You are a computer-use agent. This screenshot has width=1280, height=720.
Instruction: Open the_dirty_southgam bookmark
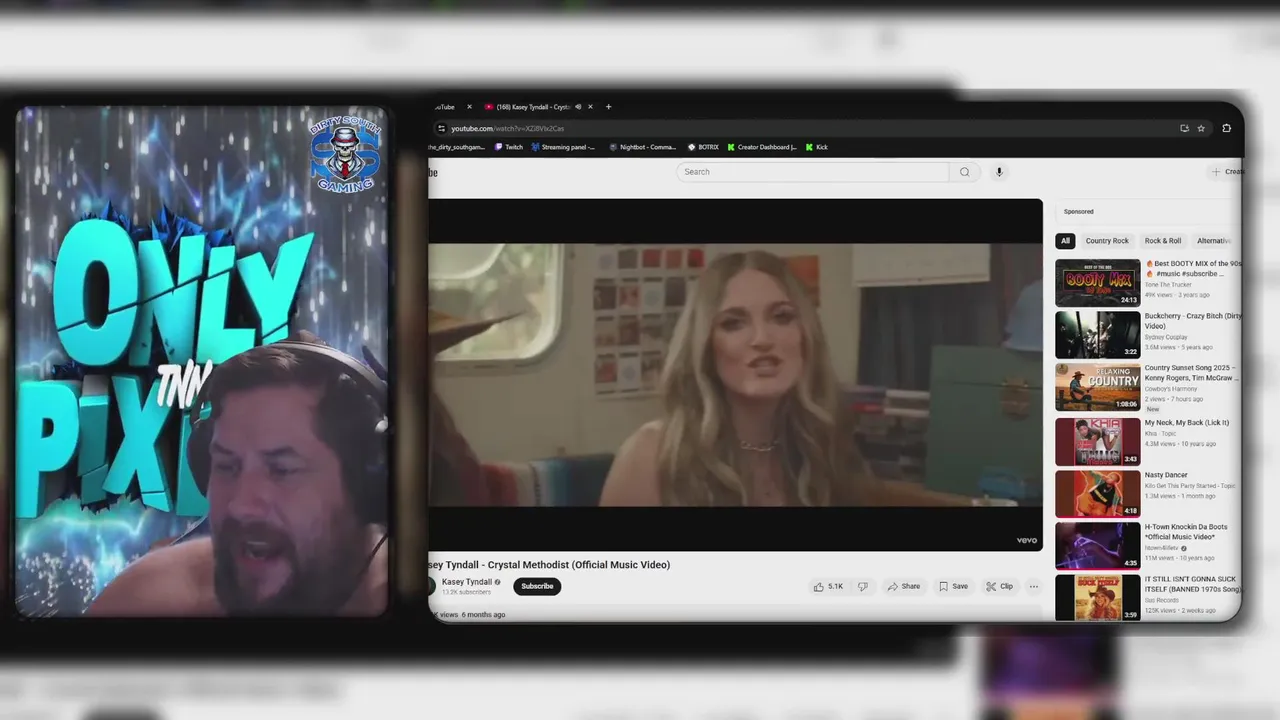pos(457,147)
